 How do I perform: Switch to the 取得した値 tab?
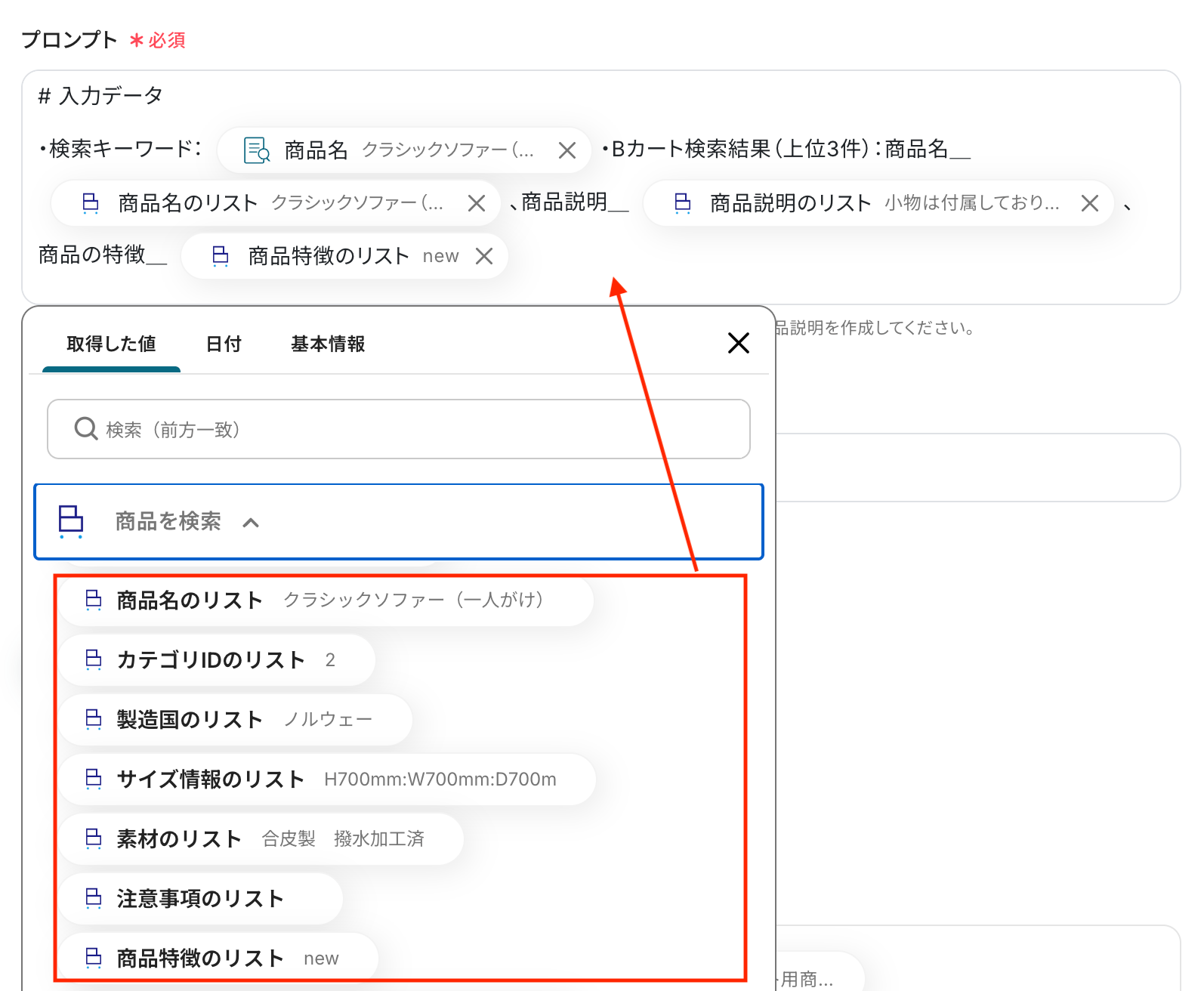pos(111,344)
